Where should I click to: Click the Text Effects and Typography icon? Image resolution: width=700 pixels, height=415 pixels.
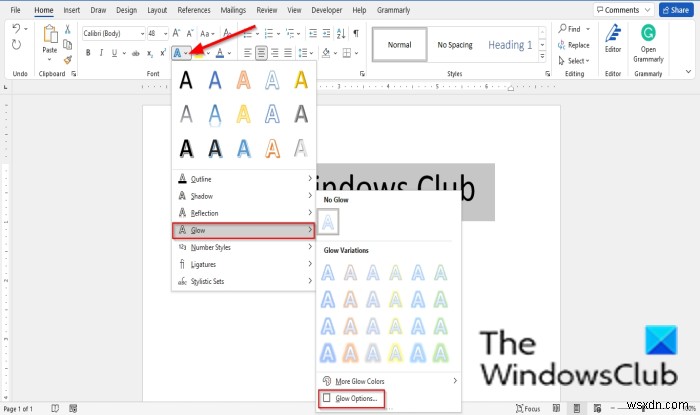[177, 53]
